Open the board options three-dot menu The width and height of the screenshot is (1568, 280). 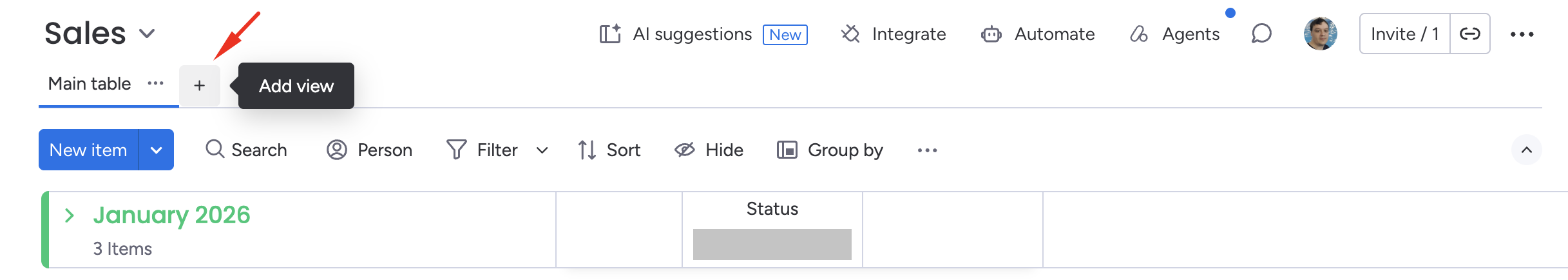(x=1522, y=34)
